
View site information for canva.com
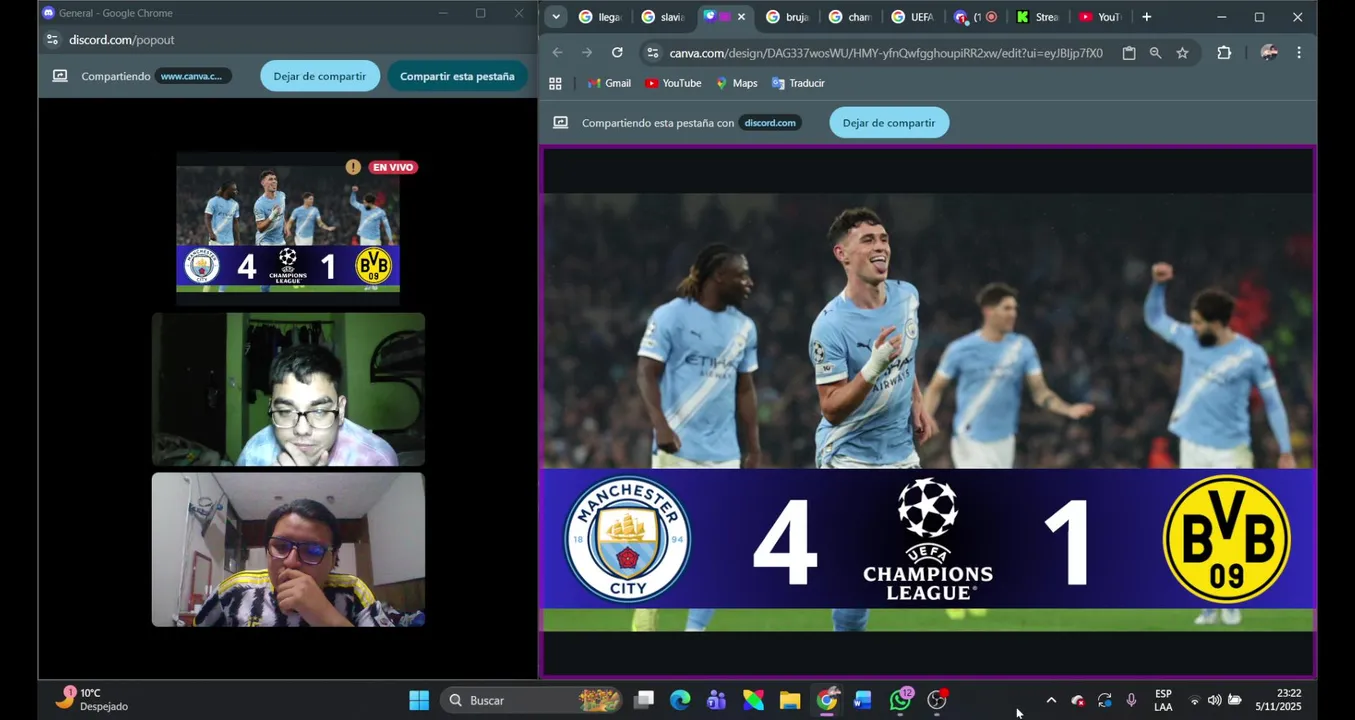pyautogui.click(x=653, y=53)
